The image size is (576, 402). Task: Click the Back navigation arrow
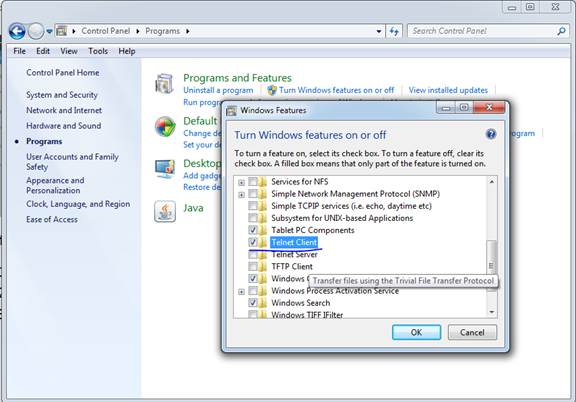click(17, 31)
